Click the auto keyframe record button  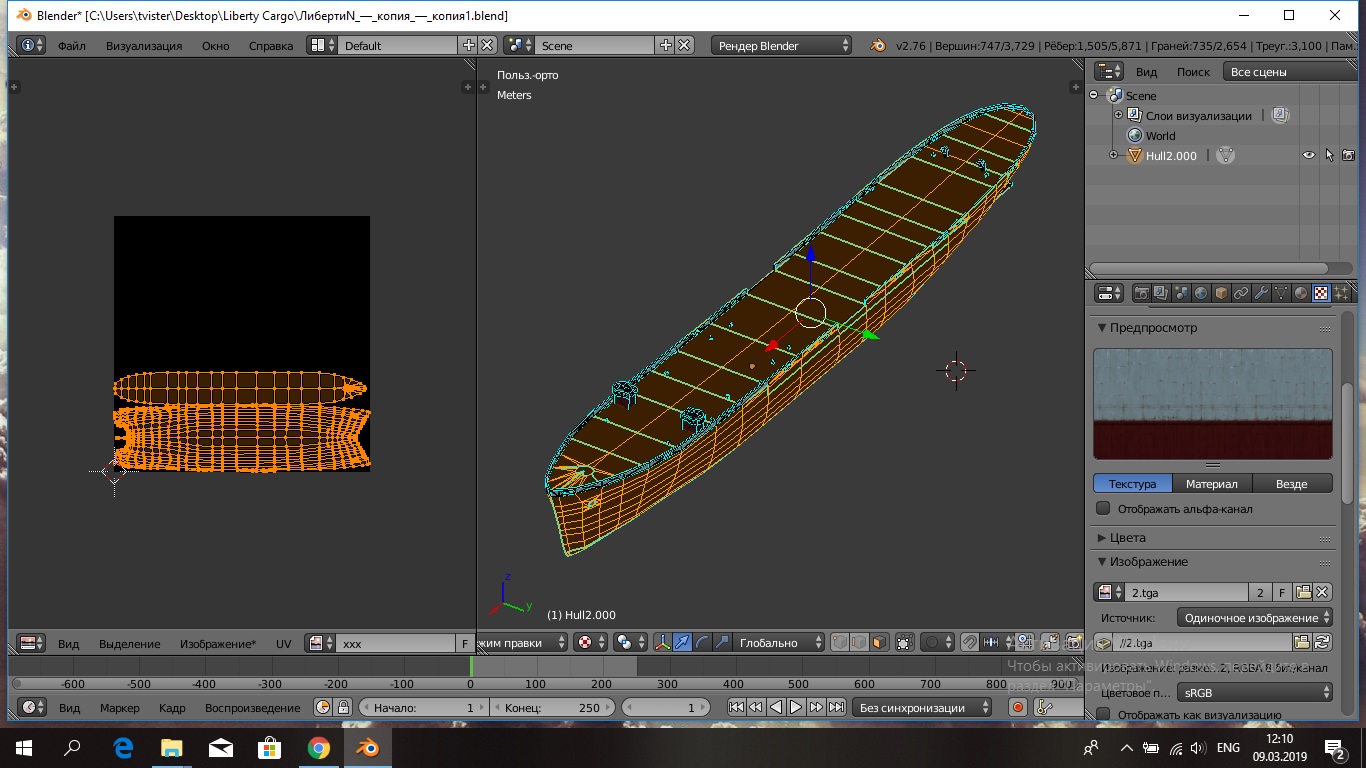[1018, 707]
